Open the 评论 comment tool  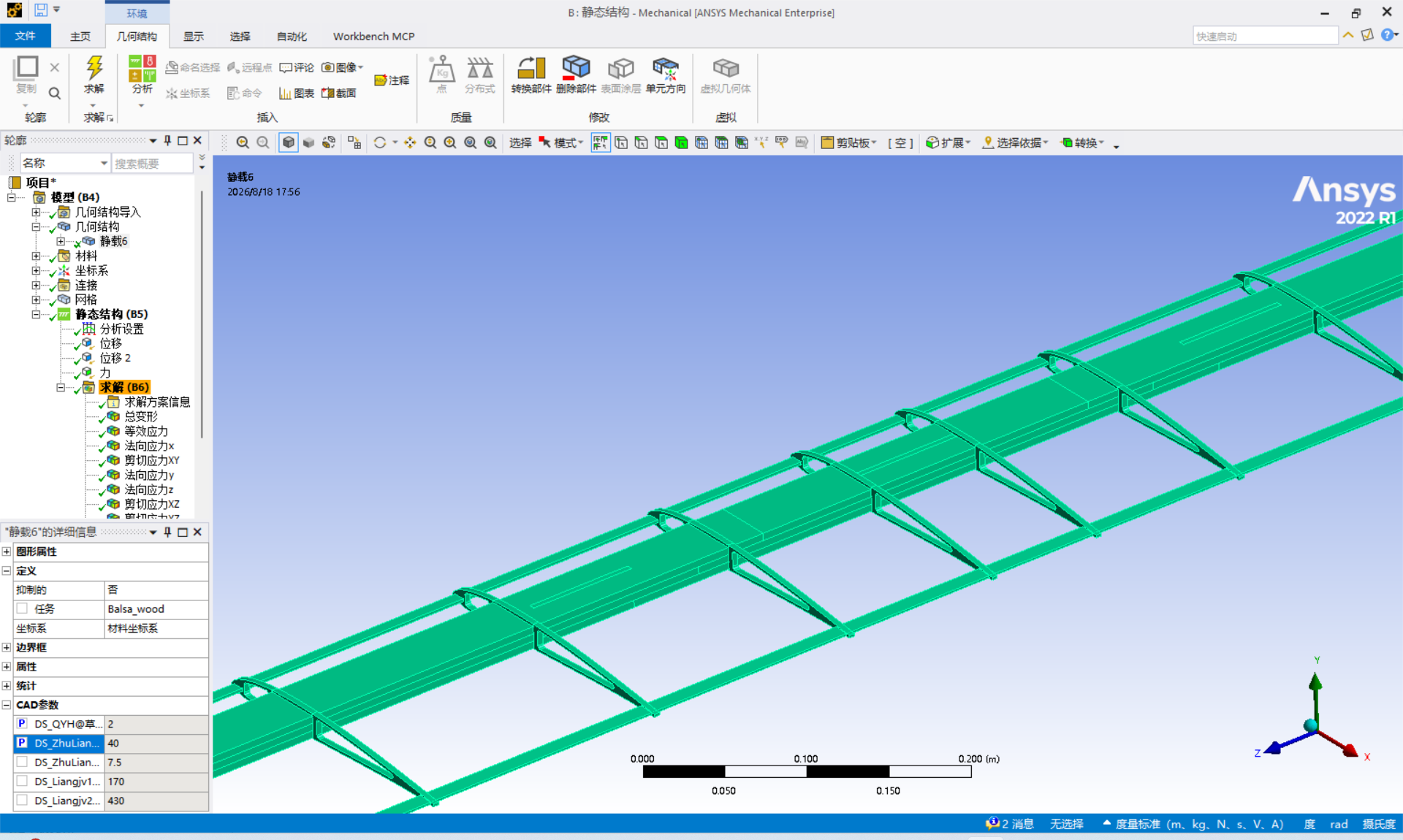[x=297, y=67]
